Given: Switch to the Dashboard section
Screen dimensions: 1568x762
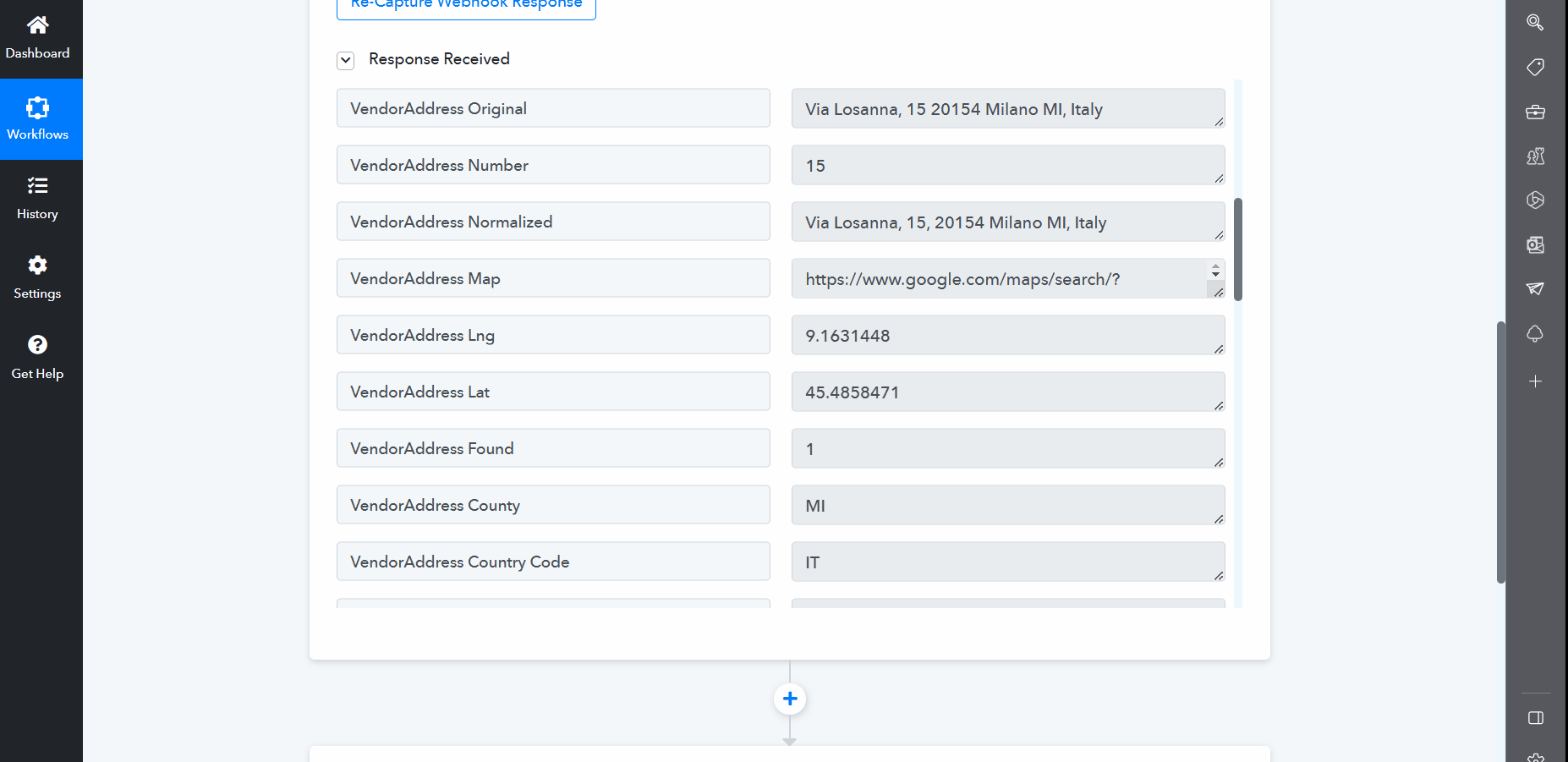Looking at the screenshot, I should 37,37.
